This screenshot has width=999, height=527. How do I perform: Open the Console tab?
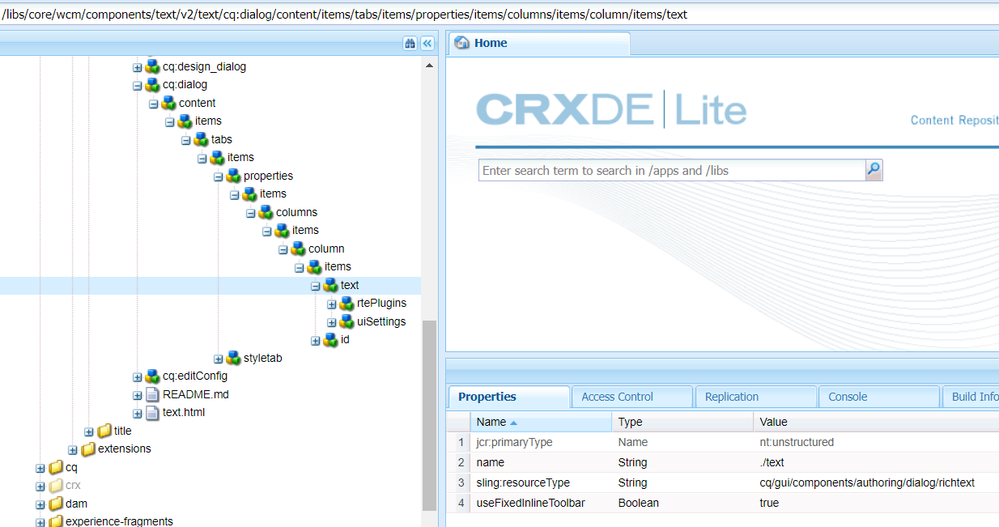pyautogui.click(x=847, y=397)
